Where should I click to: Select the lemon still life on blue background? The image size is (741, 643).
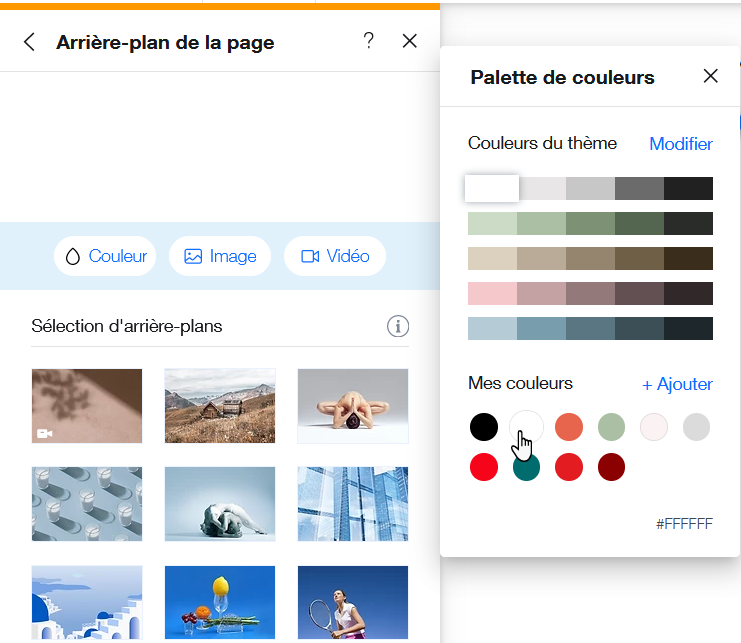[220, 603]
